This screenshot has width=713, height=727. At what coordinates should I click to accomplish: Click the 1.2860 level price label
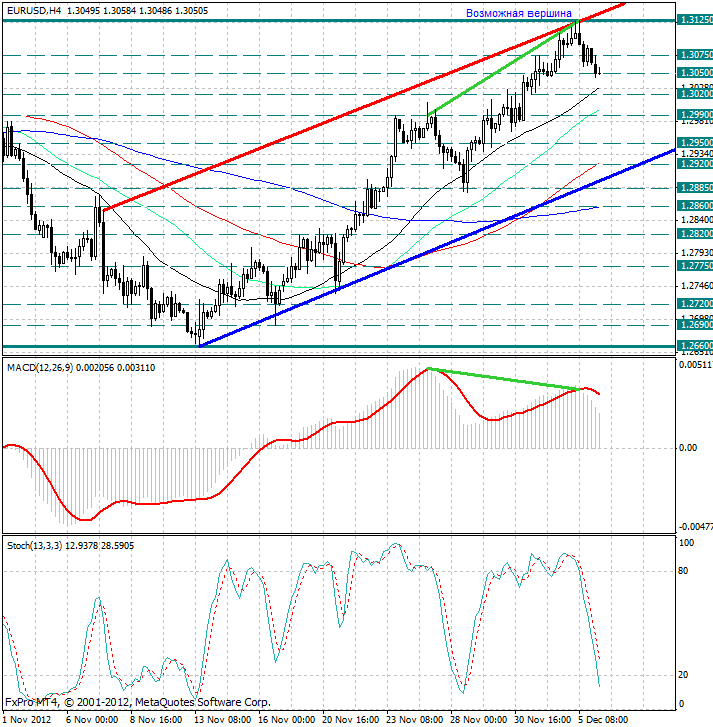click(x=695, y=205)
